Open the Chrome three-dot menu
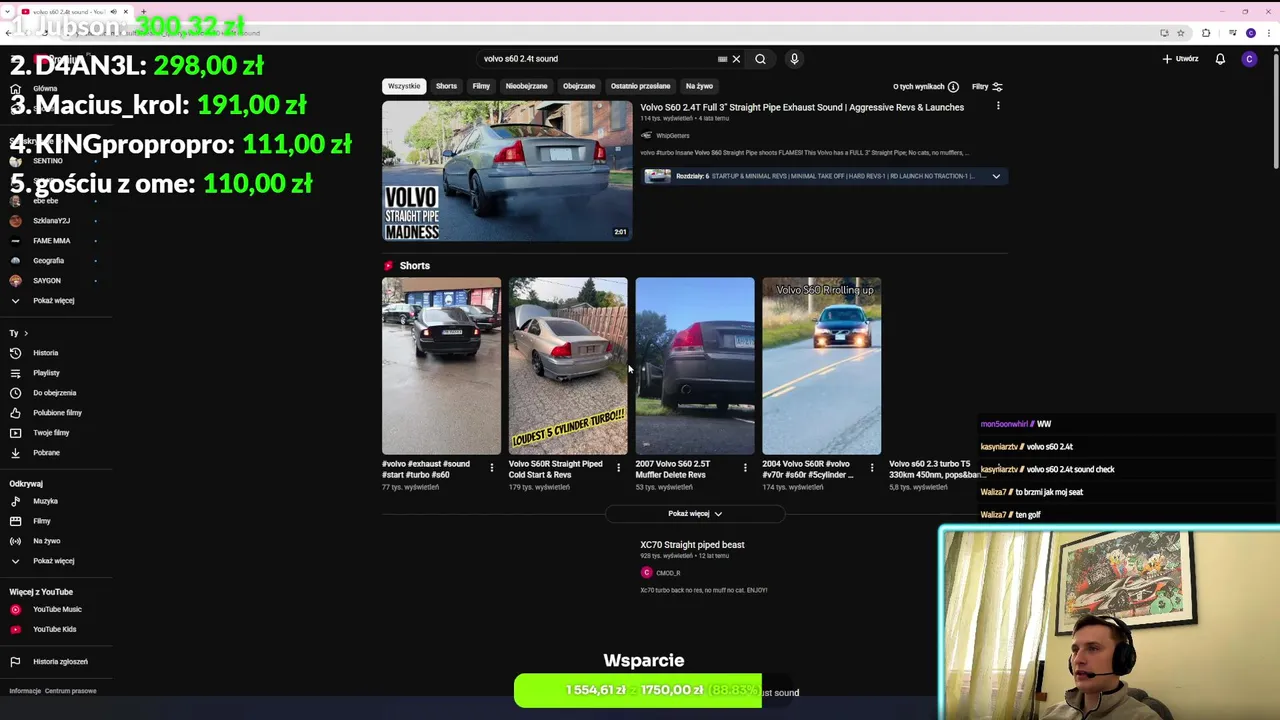The image size is (1280, 720). [1268, 33]
